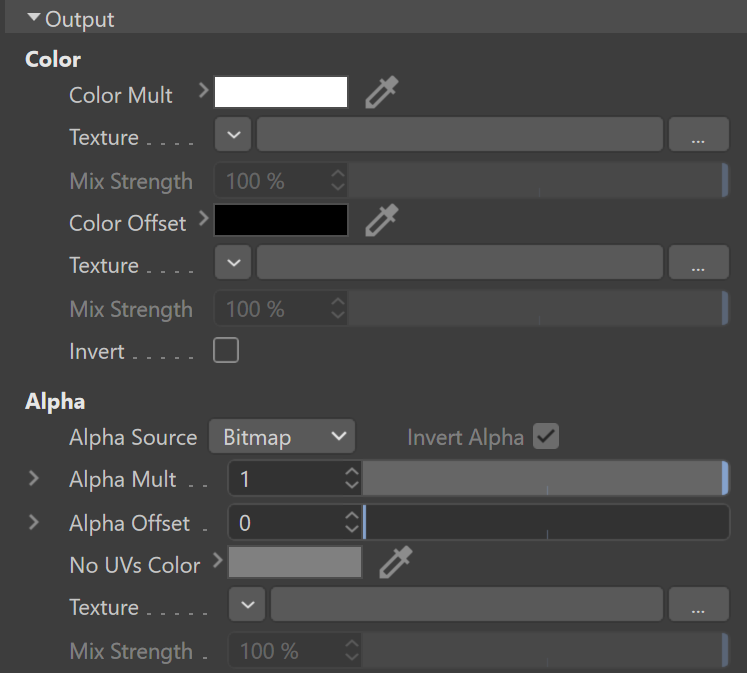Browse Color Offset texture with ellipsis button

(698, 262)
